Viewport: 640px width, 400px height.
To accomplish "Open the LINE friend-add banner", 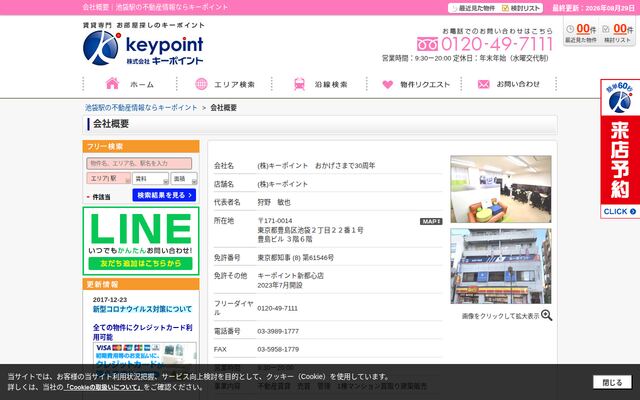I will coord(141,241).
